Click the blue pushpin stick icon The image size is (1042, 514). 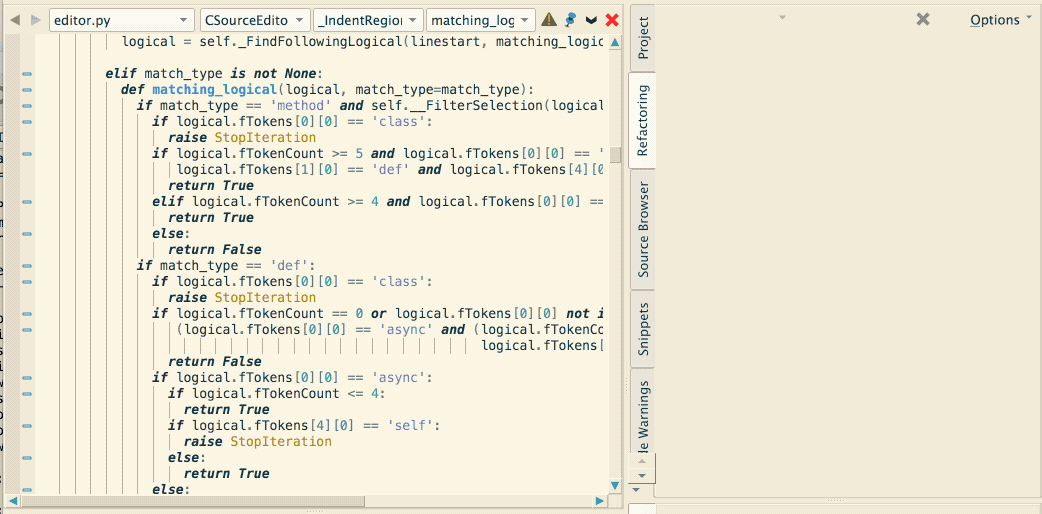[x=570, y=20]
